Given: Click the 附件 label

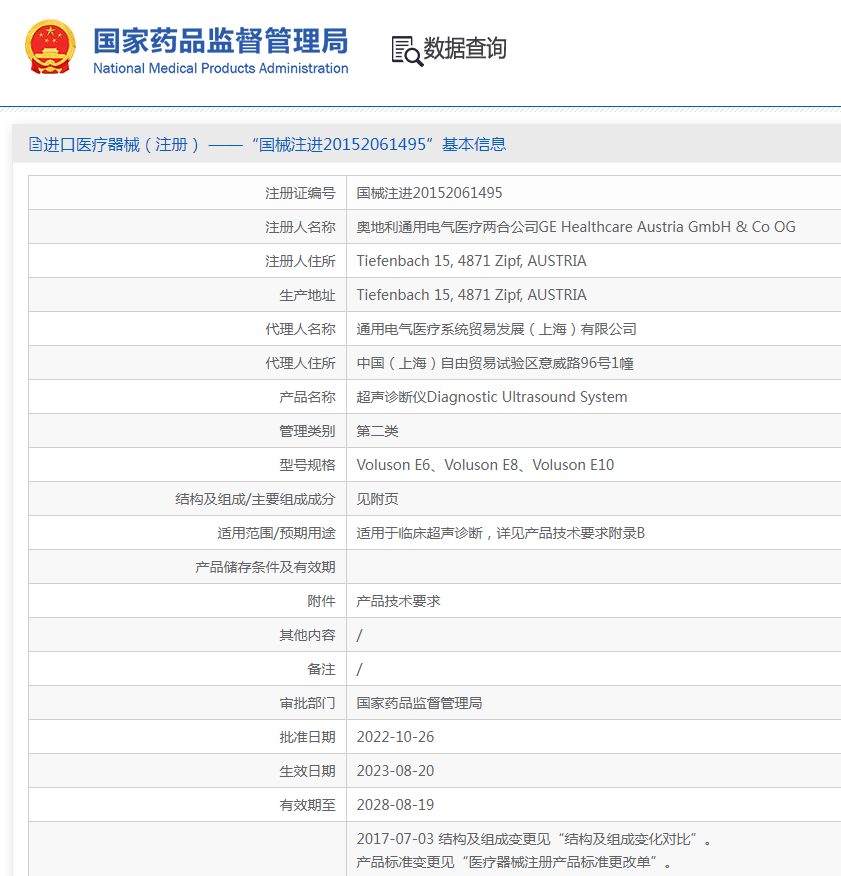Looking at the screenshot, I should pos(321,602).
